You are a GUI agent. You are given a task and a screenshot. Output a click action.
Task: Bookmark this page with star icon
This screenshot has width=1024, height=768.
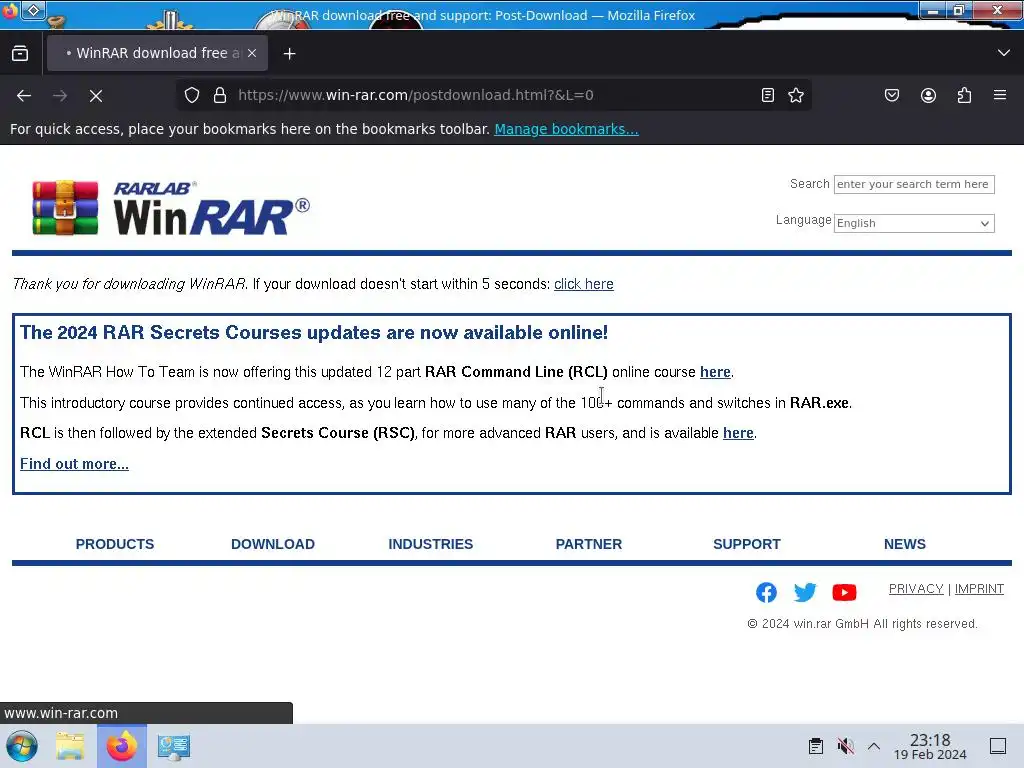795,95
